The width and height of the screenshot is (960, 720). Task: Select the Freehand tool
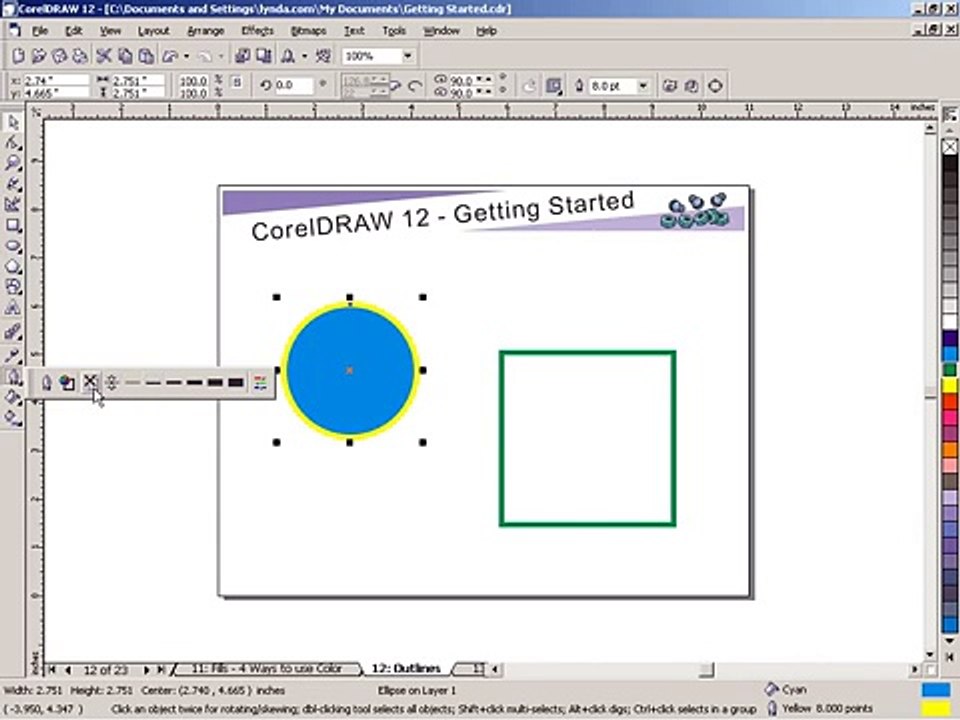(x=13, y=184)
